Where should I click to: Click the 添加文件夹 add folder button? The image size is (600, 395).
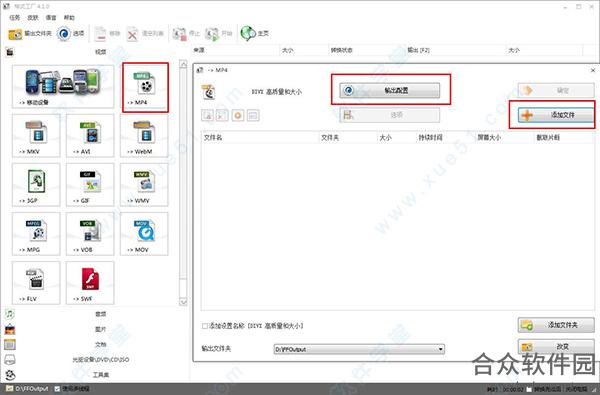point(556,325)
